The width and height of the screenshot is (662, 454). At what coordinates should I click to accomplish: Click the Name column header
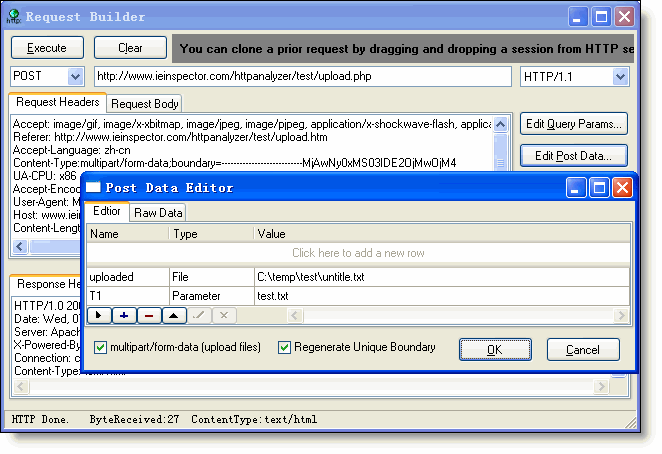click(x=128, y=234)
